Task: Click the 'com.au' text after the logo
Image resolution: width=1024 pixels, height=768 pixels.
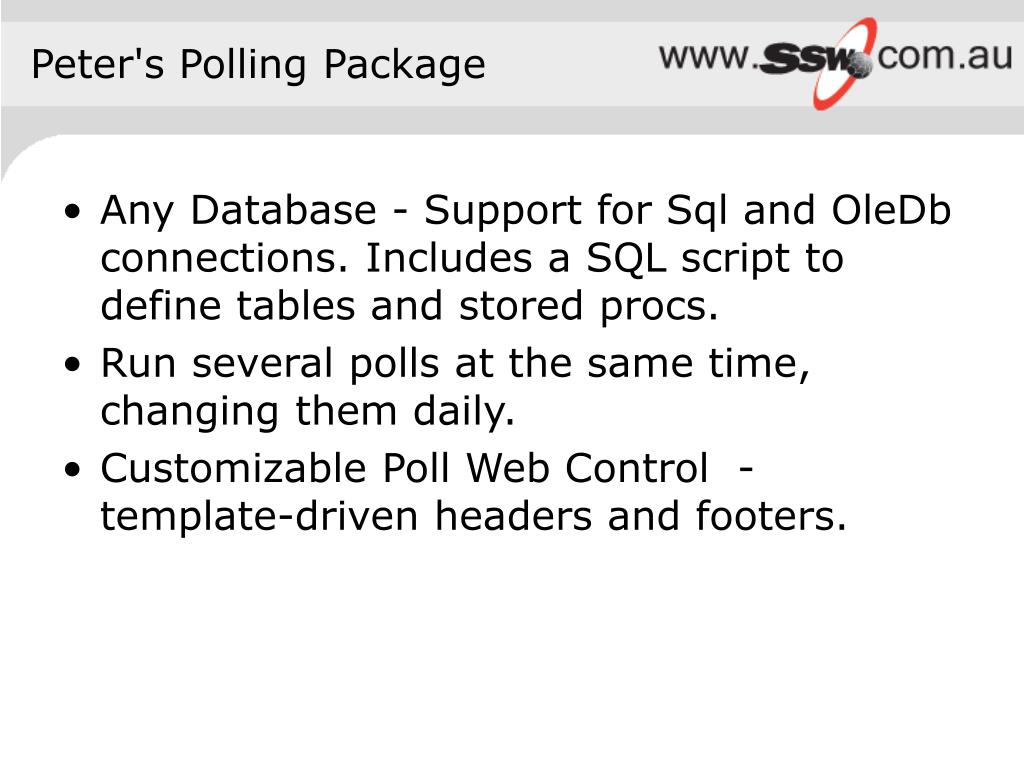Action: (945, 56)
